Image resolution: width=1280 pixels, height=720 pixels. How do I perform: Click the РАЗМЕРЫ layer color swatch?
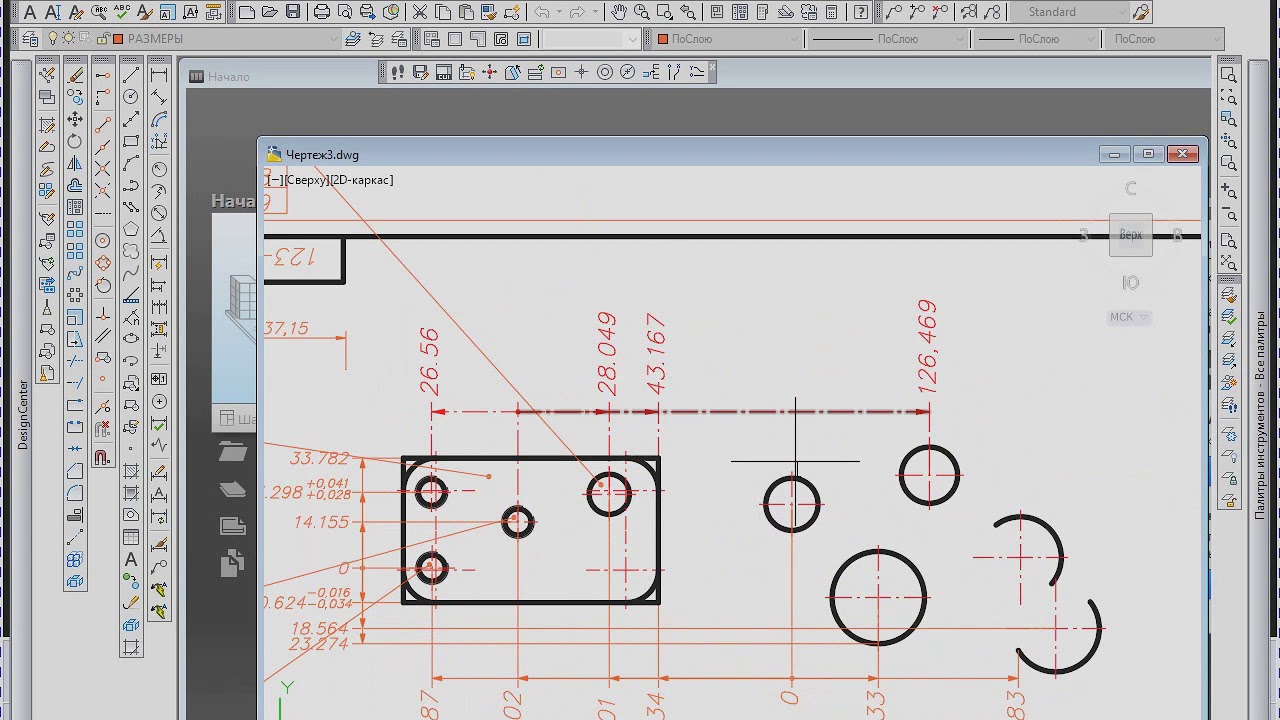pyautogui.click(x=119, y=39)
